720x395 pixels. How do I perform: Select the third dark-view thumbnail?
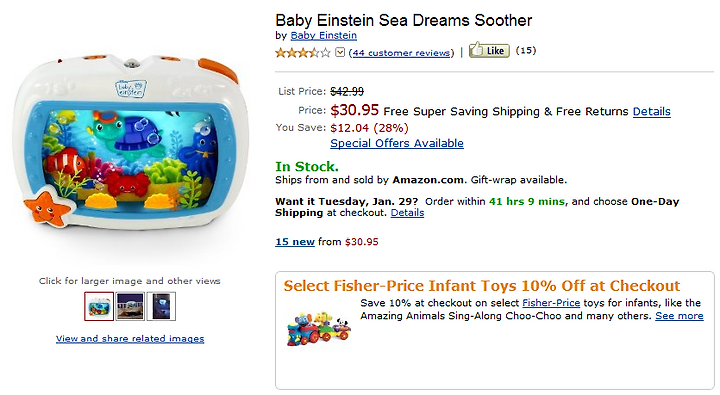tap(161, 306)
